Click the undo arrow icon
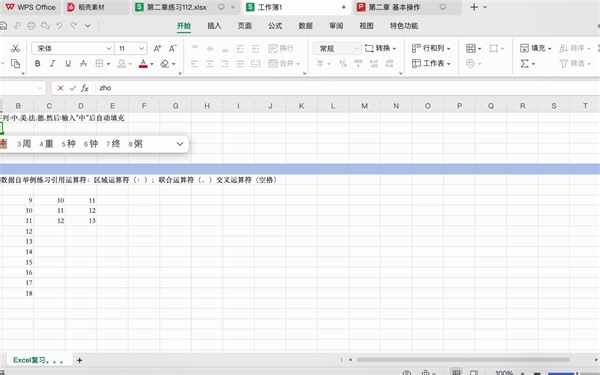This screenshot has height=375, width=600. pos(59,26)
